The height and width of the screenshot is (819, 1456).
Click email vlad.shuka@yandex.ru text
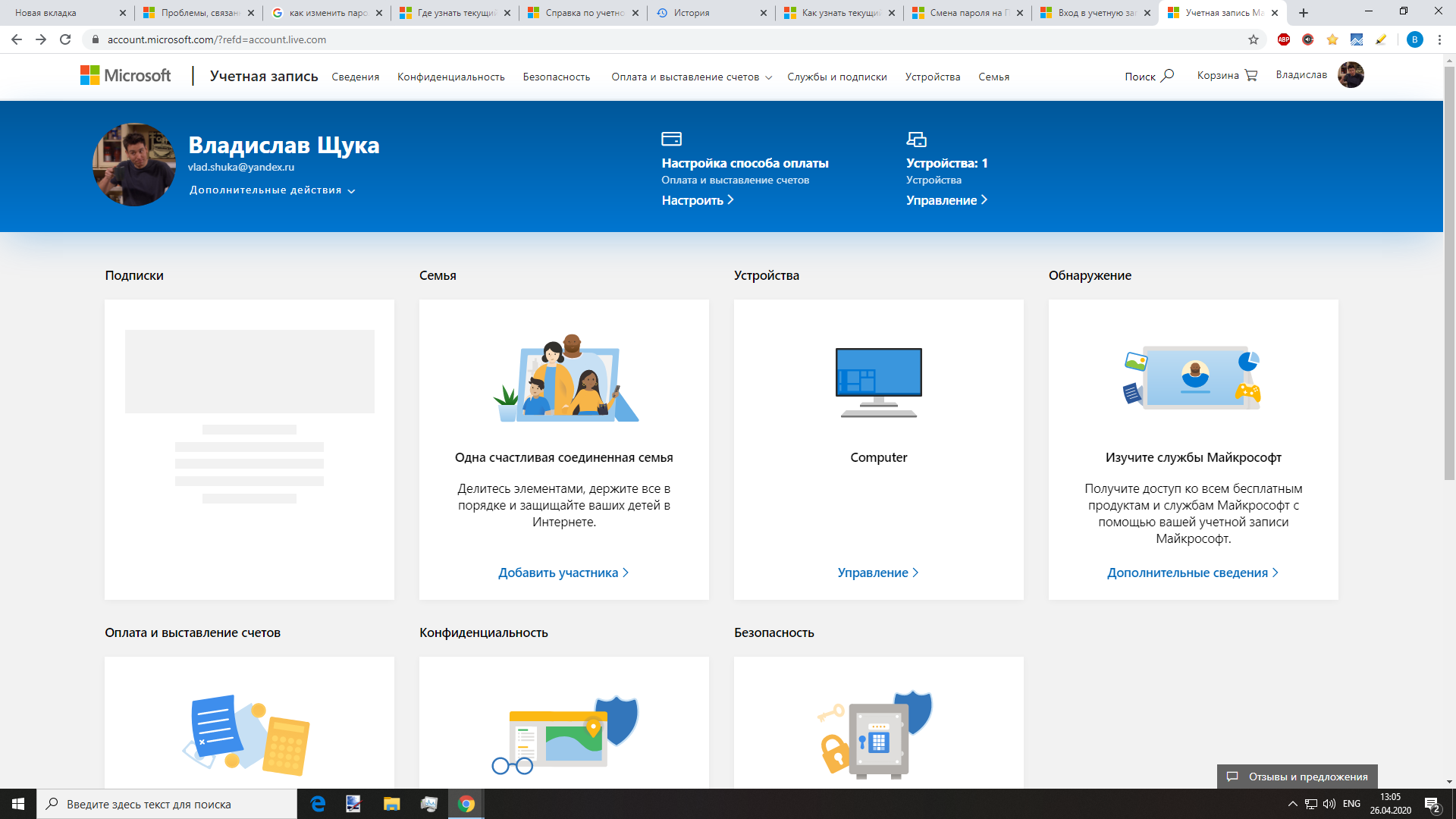point(241,167)
